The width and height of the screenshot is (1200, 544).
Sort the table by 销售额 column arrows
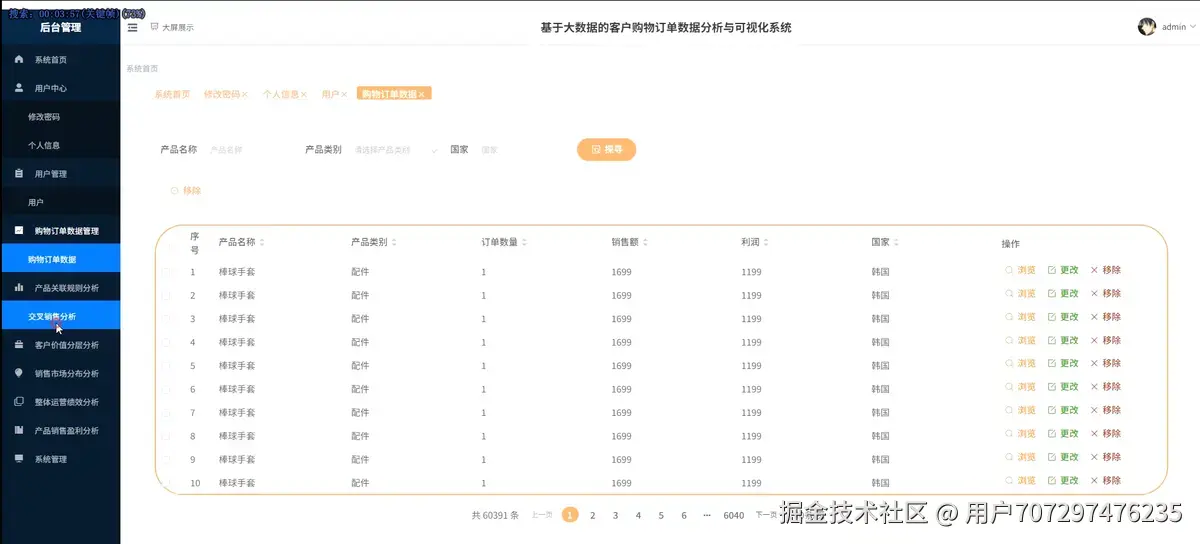click(x=646, y=243)
